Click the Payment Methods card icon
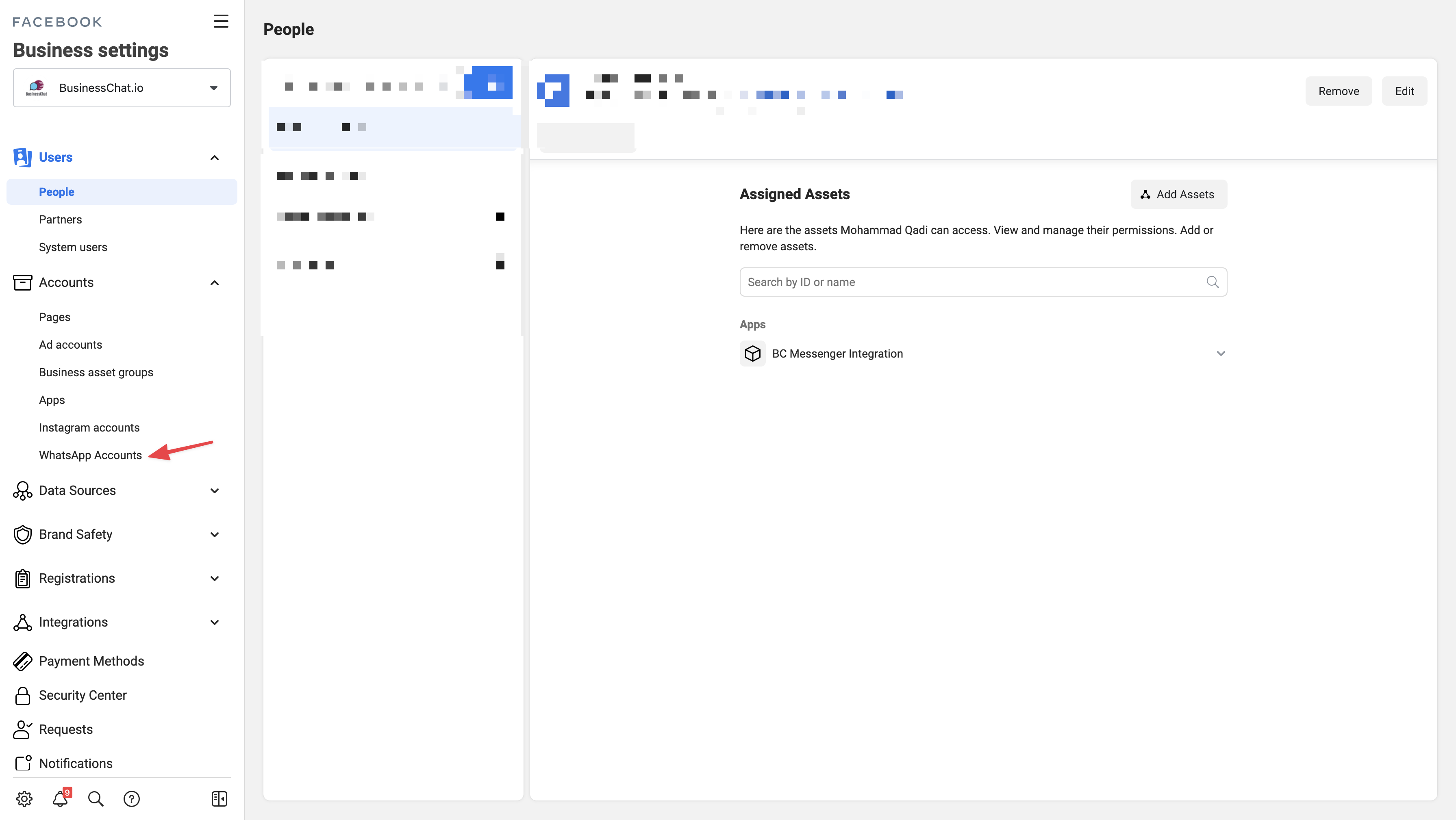 point(23,661)
